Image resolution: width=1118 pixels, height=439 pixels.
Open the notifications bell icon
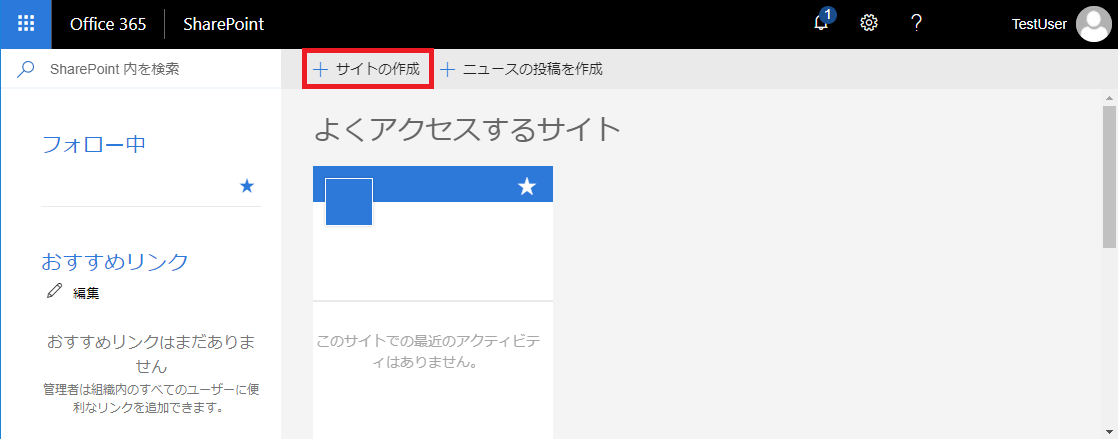[x=822, y=22]
